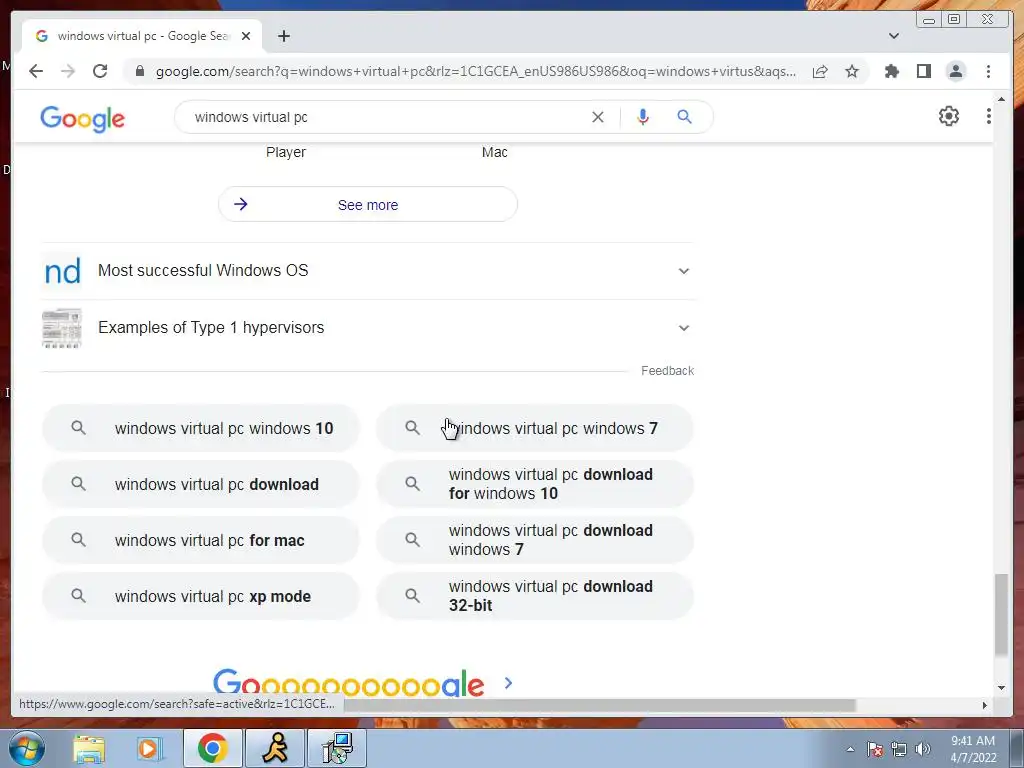Click the scroll down arrow
Image resolution: width=1024 pixels, height=768 pixels.
coord(1001,688)
